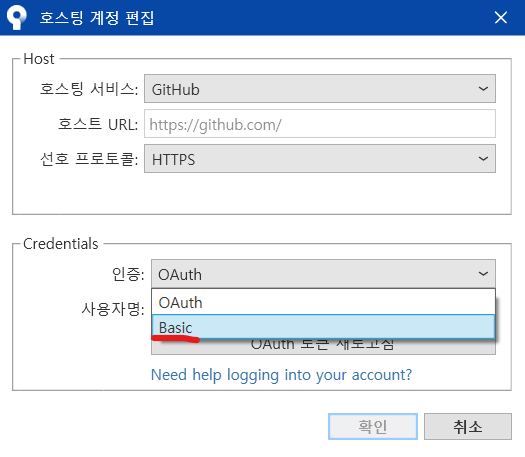Select OAuth from the authentication list
Image resolution: width=525 pixels, height=457 pixels.
click(323, 302)
